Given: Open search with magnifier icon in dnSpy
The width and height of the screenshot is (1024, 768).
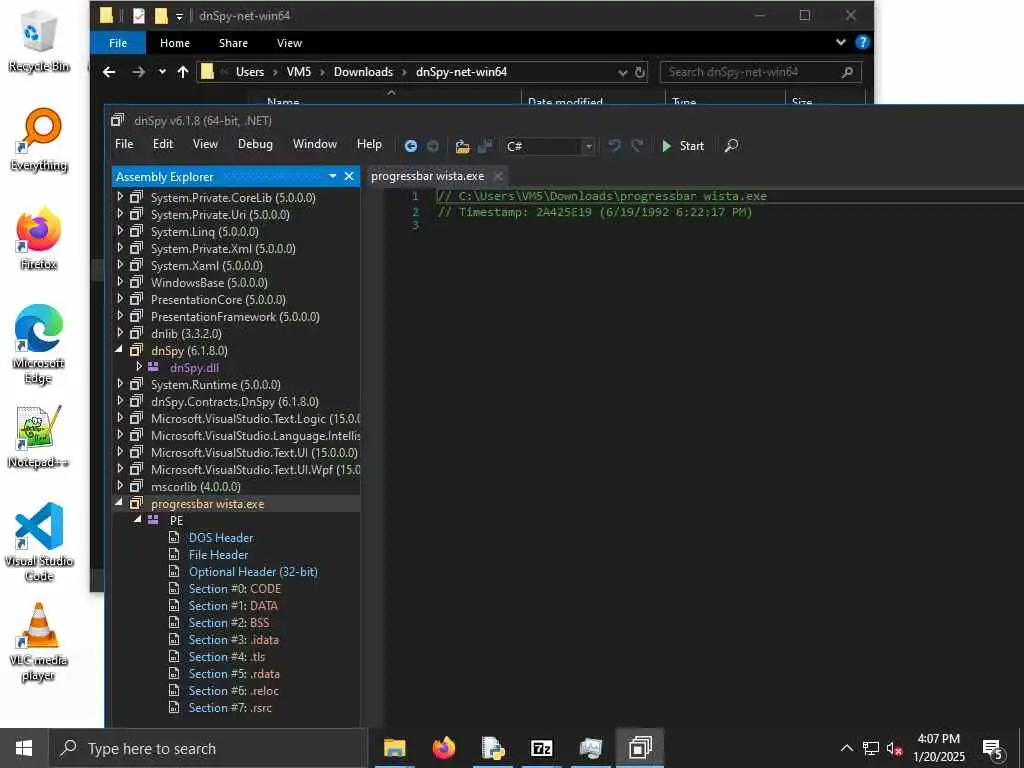Looking at the screenshot, I should (731, 145).
